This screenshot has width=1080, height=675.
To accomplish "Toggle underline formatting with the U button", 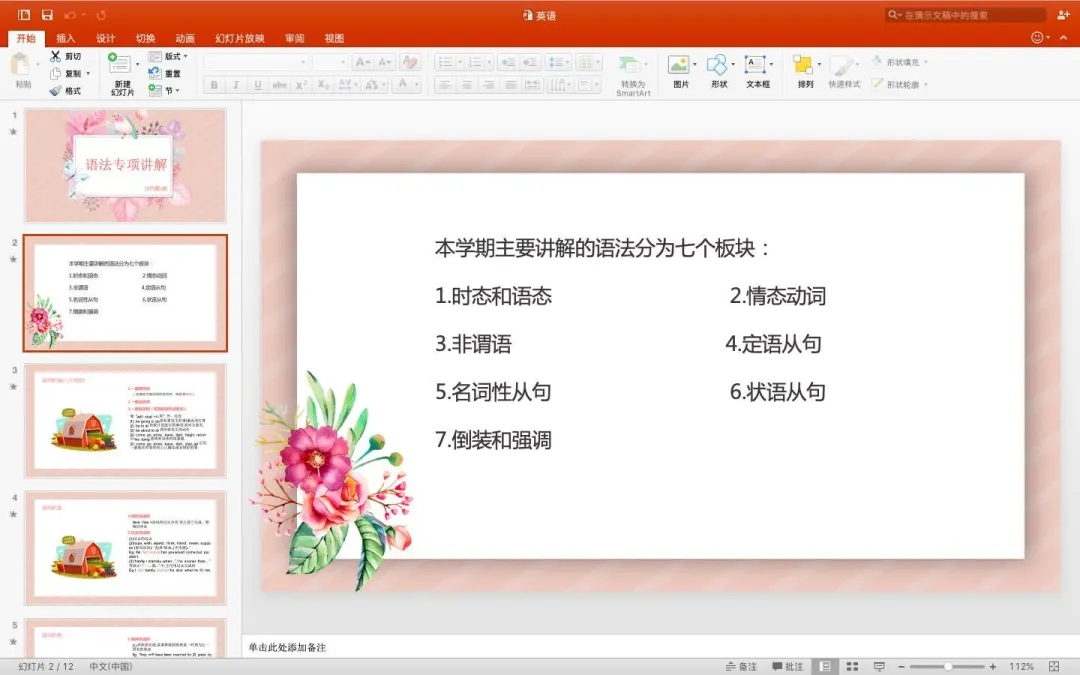I will 258,85.
